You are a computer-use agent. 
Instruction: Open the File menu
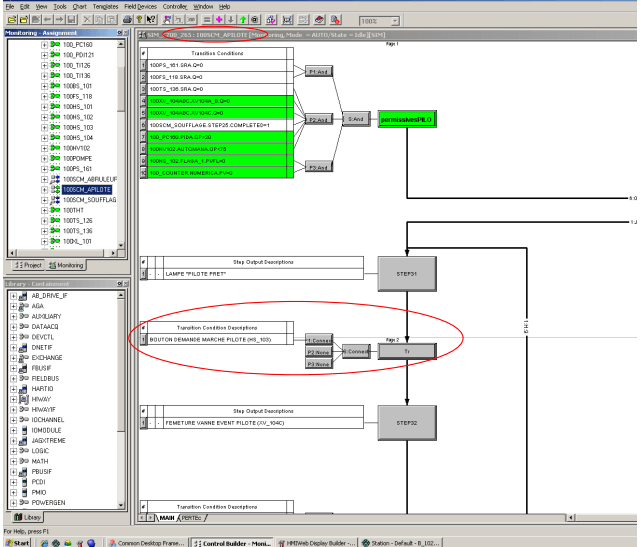point(10,7)
